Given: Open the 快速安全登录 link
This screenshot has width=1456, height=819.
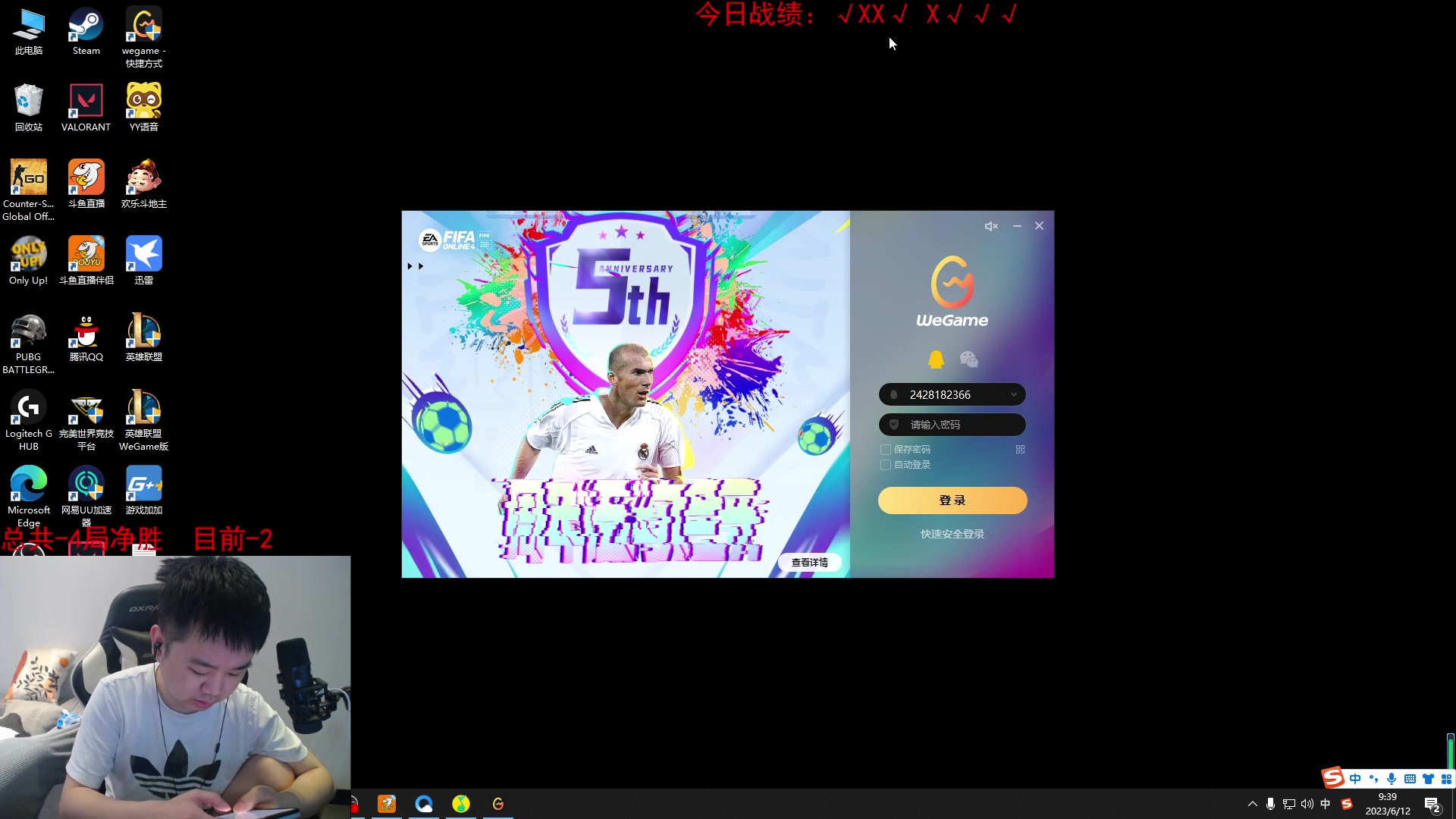Looking at the screenshot, I should point(952,534).
